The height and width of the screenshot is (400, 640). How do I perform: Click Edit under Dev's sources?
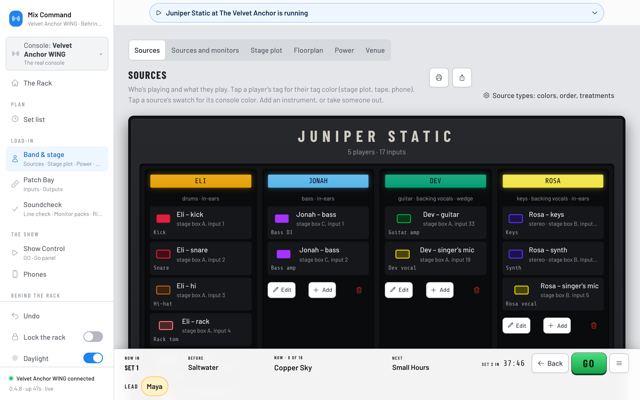point(399,290)
